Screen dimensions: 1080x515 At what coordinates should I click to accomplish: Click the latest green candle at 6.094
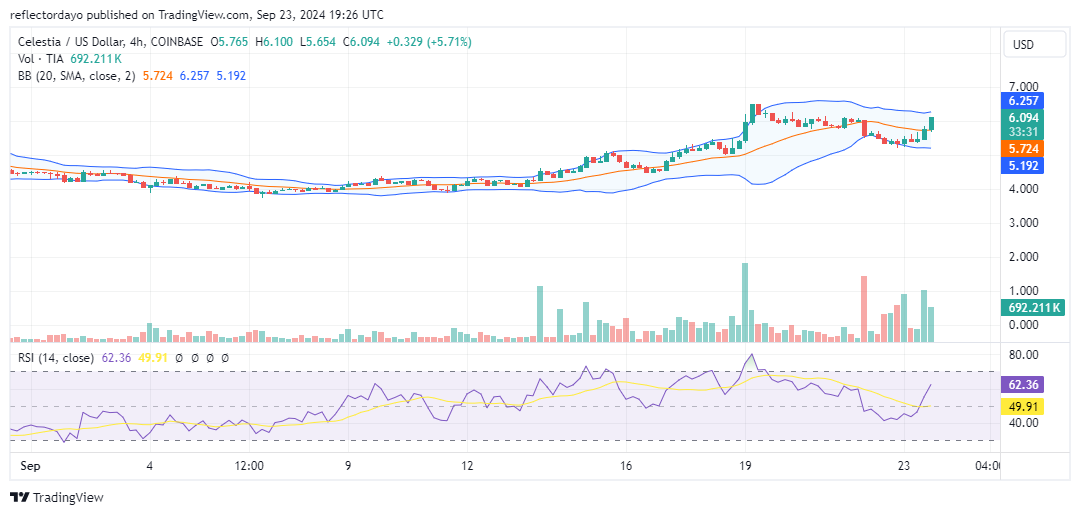(931, 123)
